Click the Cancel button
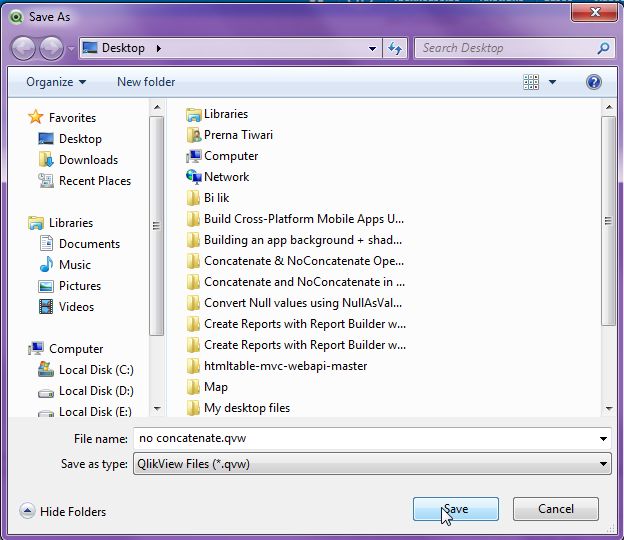Viewport: 624px width, 540px height. click(x=556, y=509)
